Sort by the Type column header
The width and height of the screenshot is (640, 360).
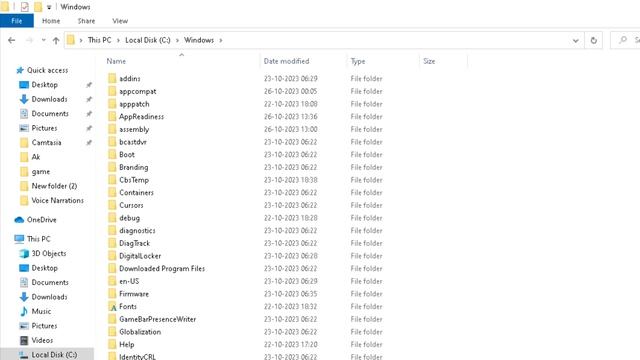358,61
